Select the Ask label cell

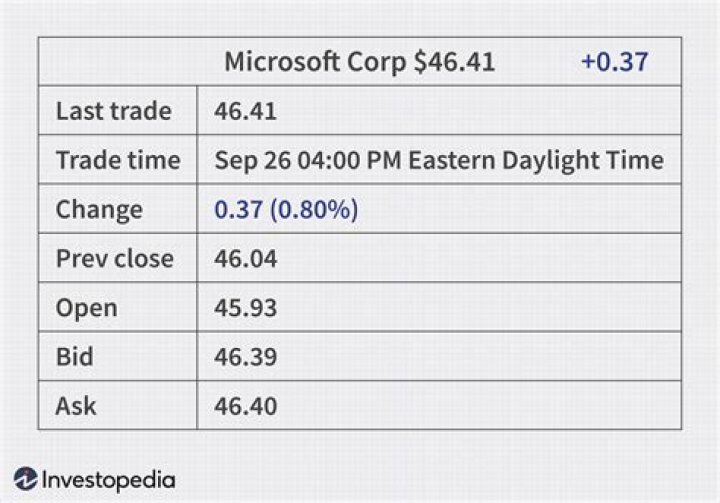(x=76, y=406)
